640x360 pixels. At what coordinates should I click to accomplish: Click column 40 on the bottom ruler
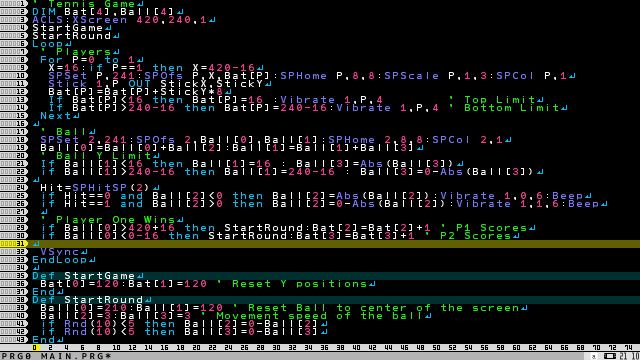(x=356, y=348)
